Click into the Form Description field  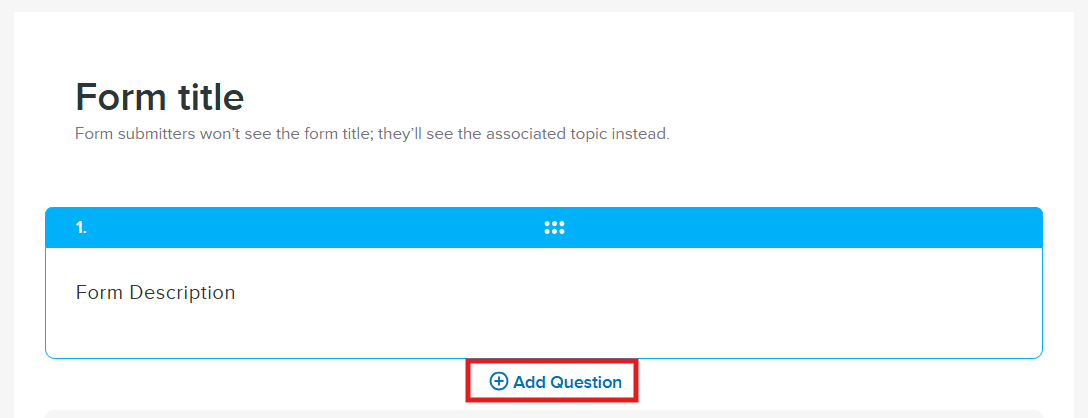pos(156,293)
